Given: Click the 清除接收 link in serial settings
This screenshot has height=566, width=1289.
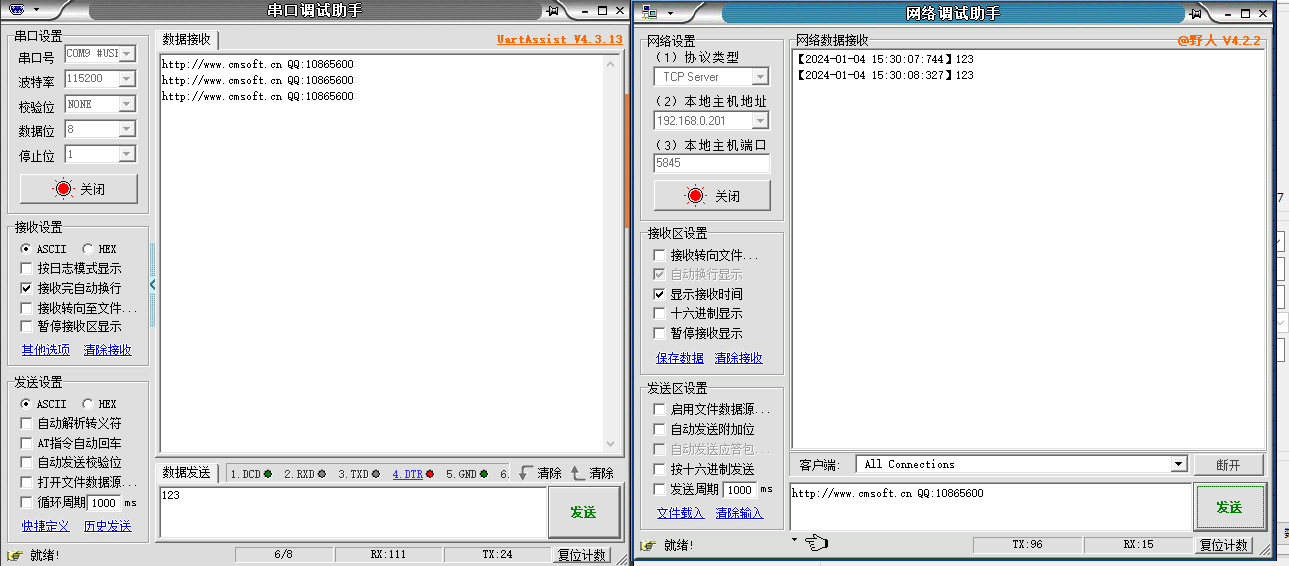Looking at the screenshot, I should pyautogui.click(x=107, y=350).
